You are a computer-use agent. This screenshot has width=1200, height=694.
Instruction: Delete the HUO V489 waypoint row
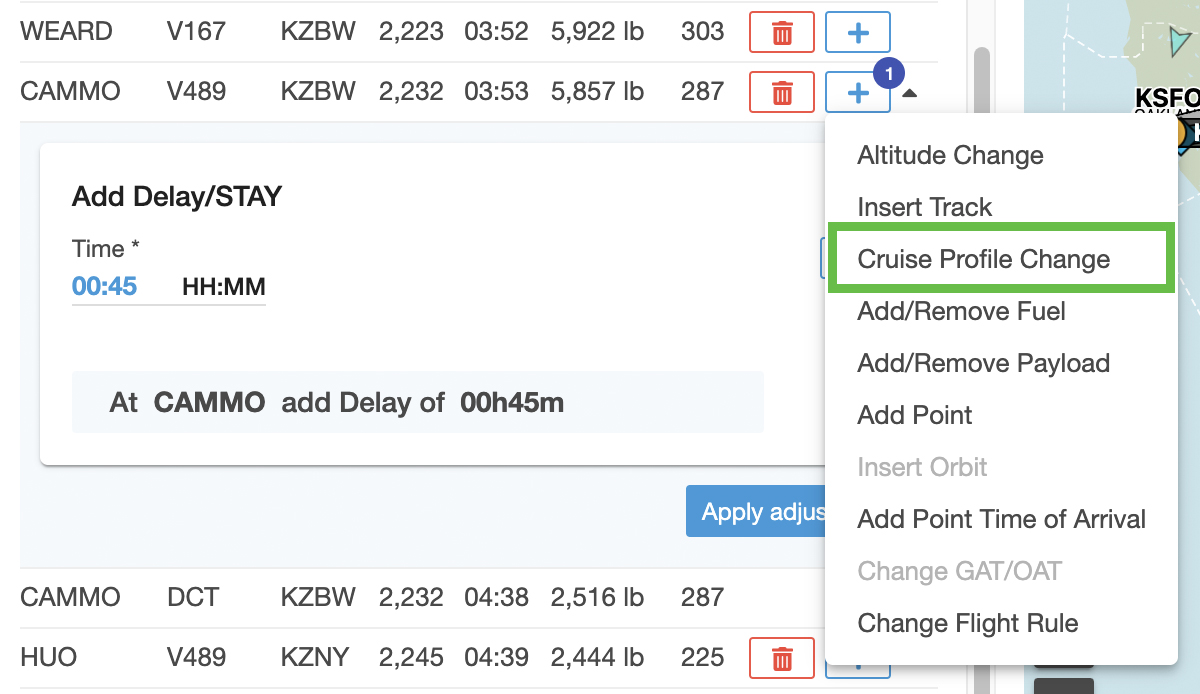point(781,658)
